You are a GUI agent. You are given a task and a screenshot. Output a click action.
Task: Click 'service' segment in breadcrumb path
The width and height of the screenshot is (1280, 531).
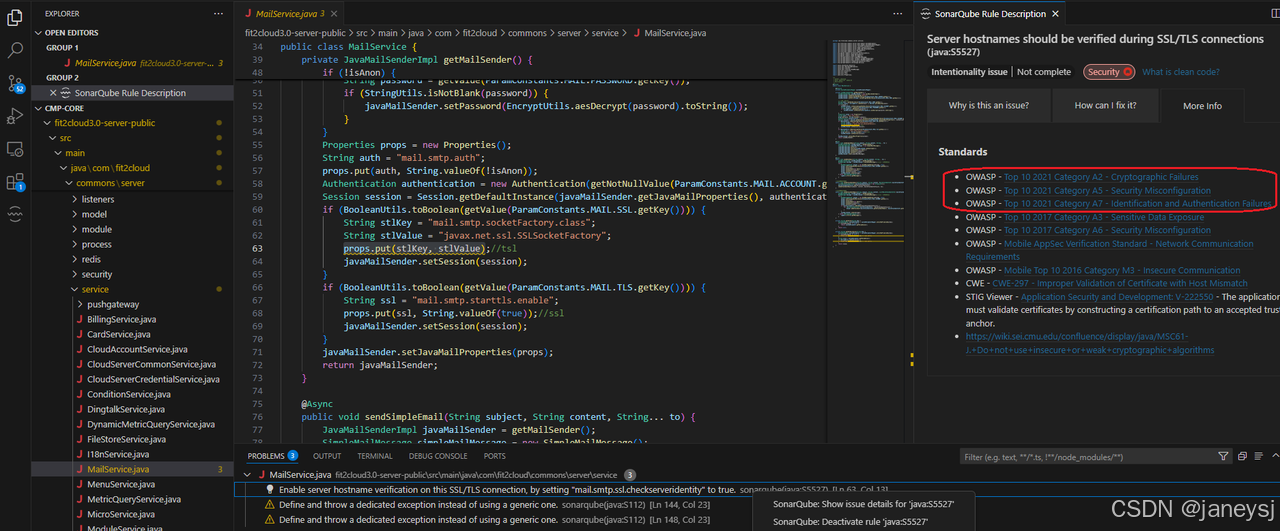605,33
